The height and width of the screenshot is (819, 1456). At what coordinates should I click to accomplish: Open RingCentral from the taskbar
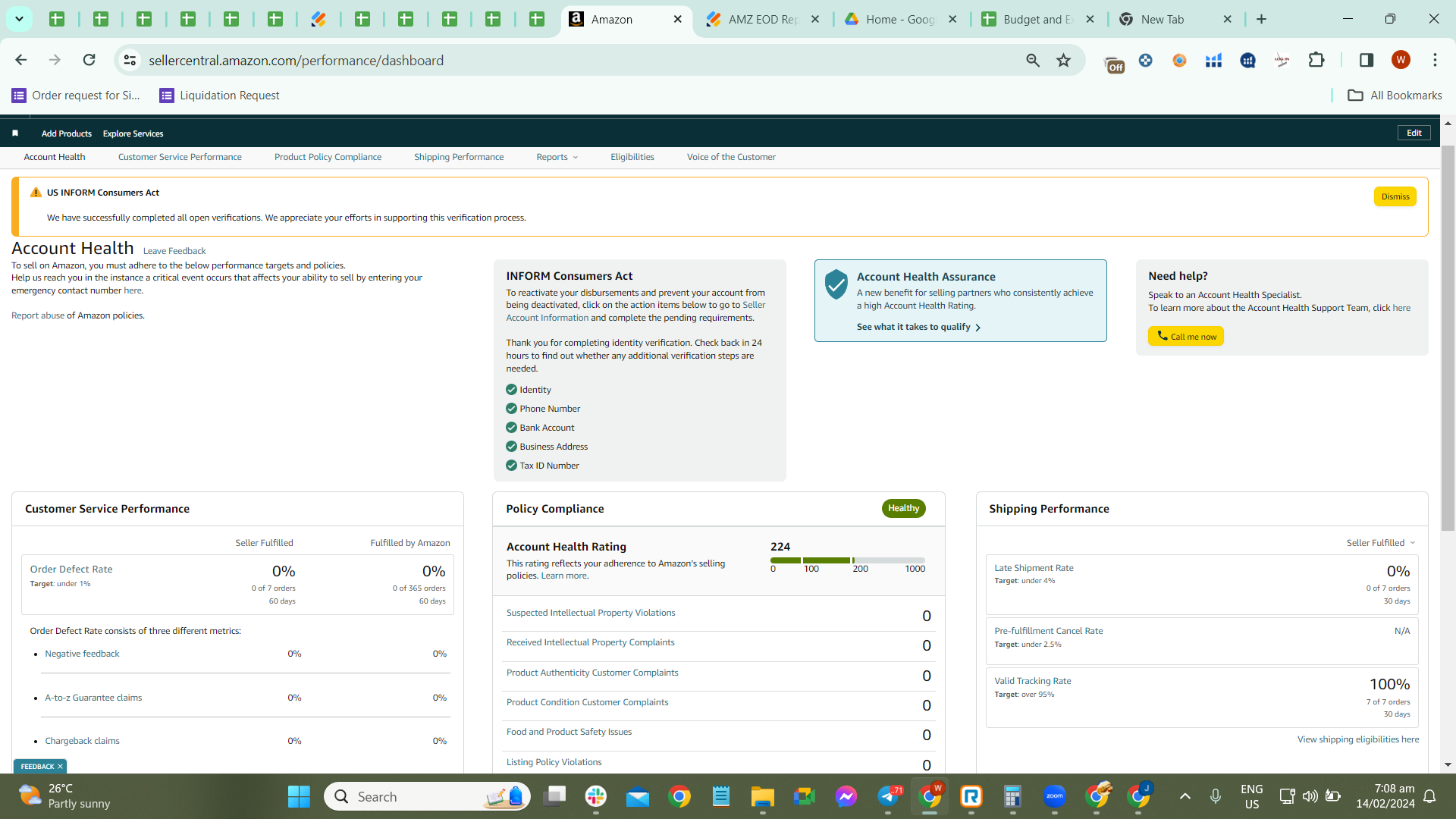tap(971, 796)
